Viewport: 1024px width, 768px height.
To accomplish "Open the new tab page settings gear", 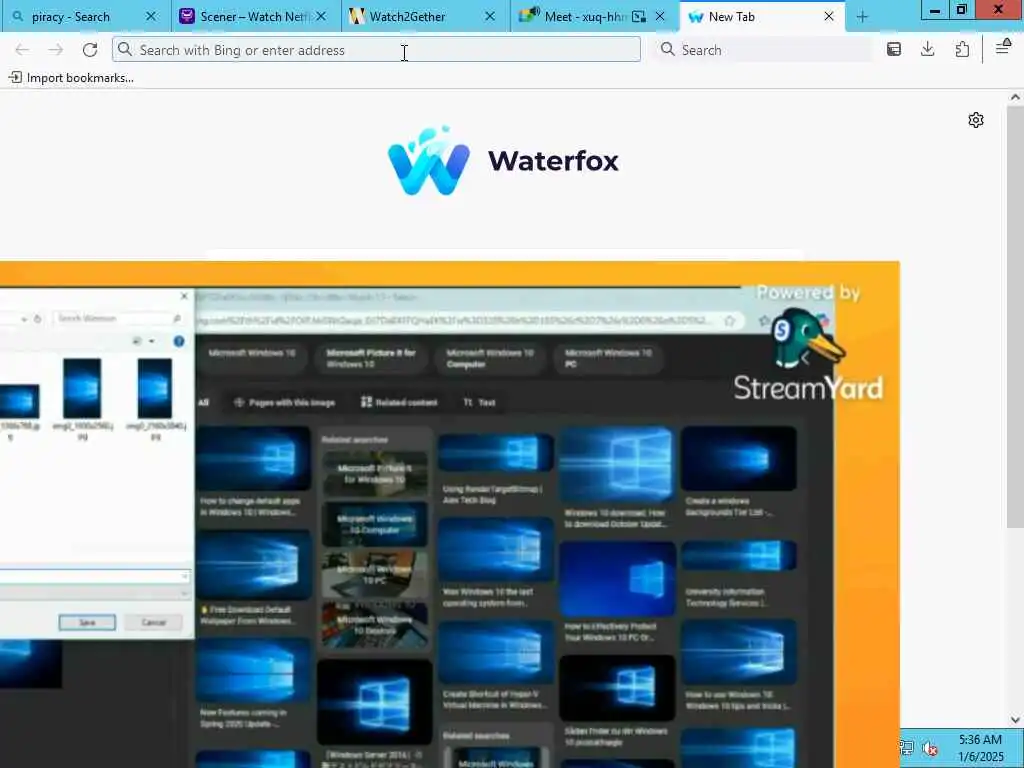I will [x=976, y=120].
